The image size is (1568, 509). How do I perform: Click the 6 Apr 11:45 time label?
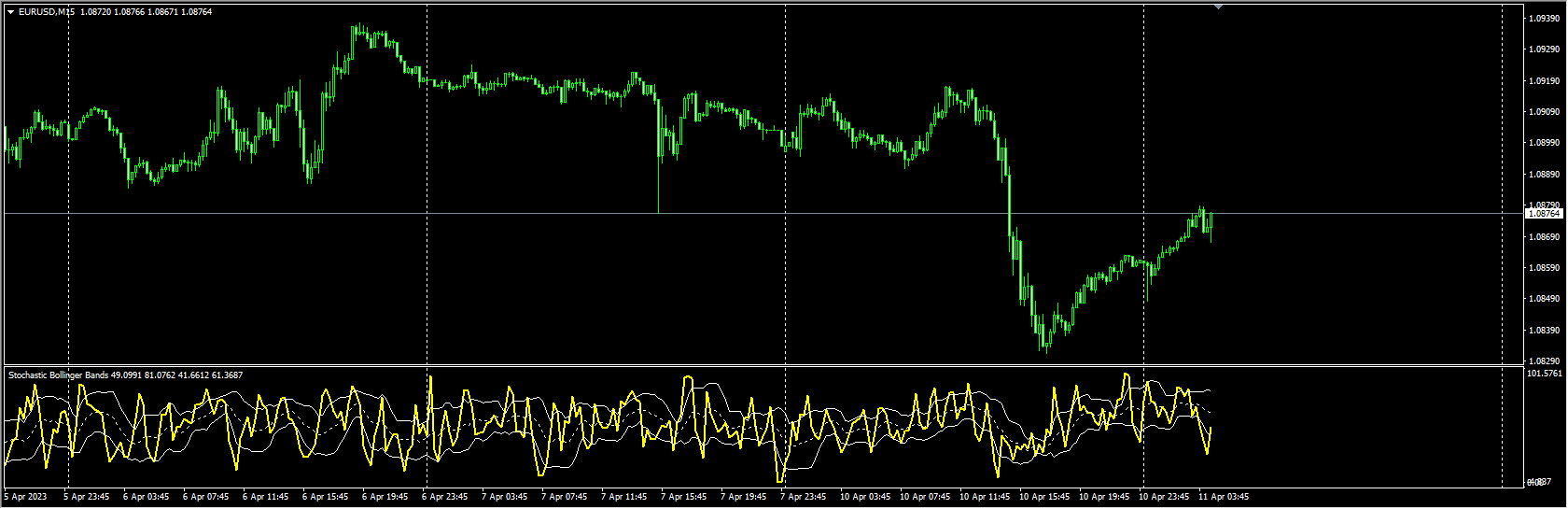point(265,497)
